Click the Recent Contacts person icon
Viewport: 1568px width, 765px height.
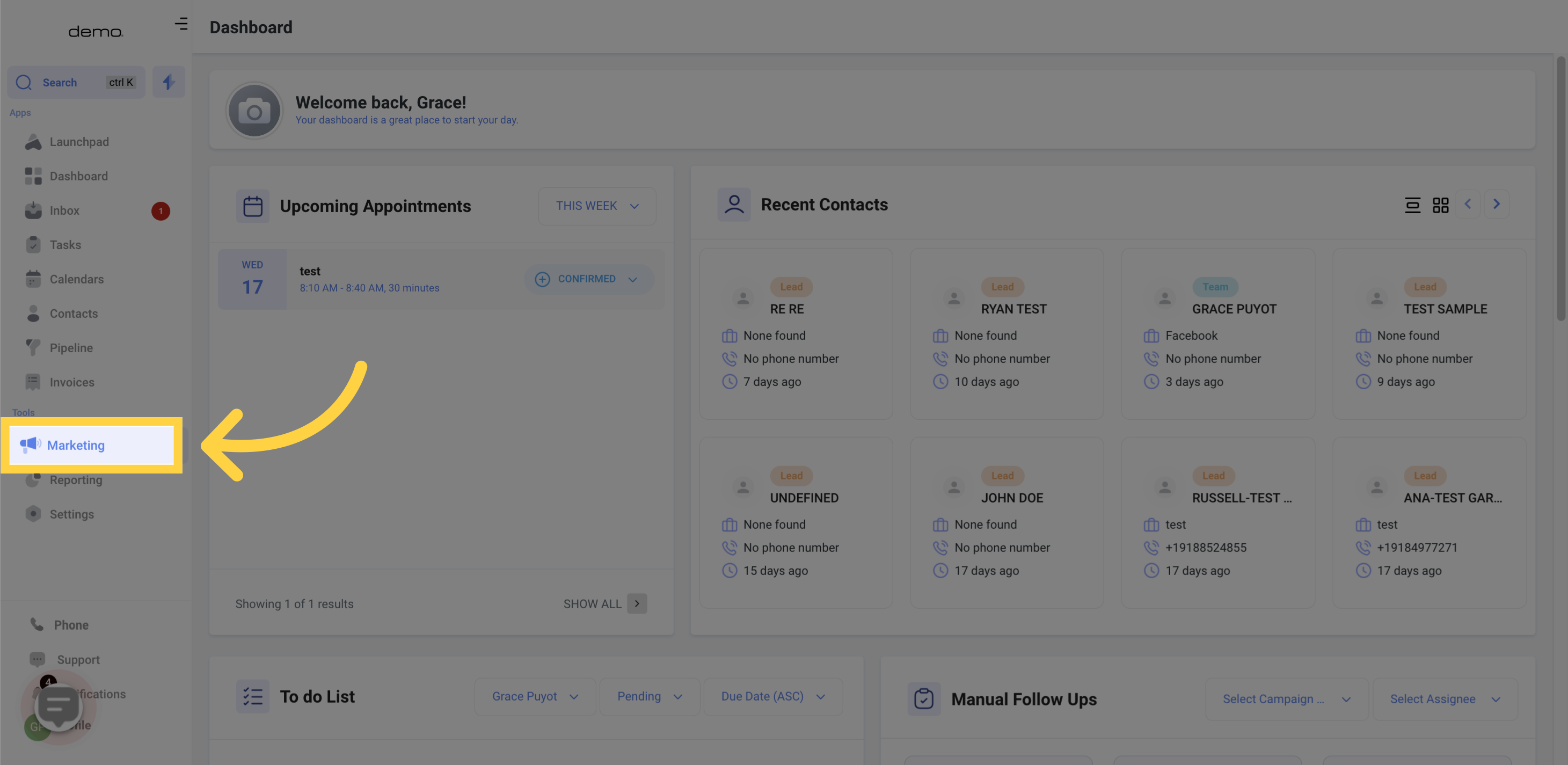click(x=734, y=205)
